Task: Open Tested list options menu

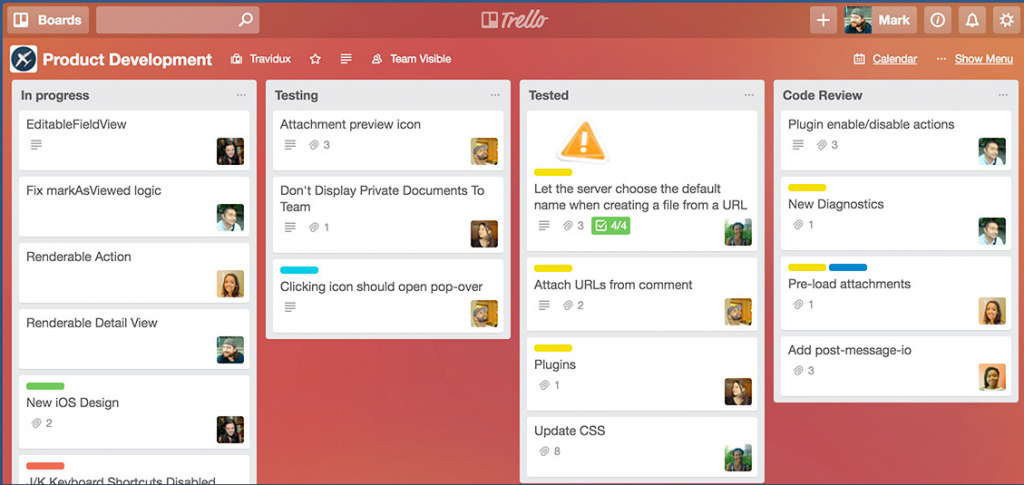Action: coord(749,95)
